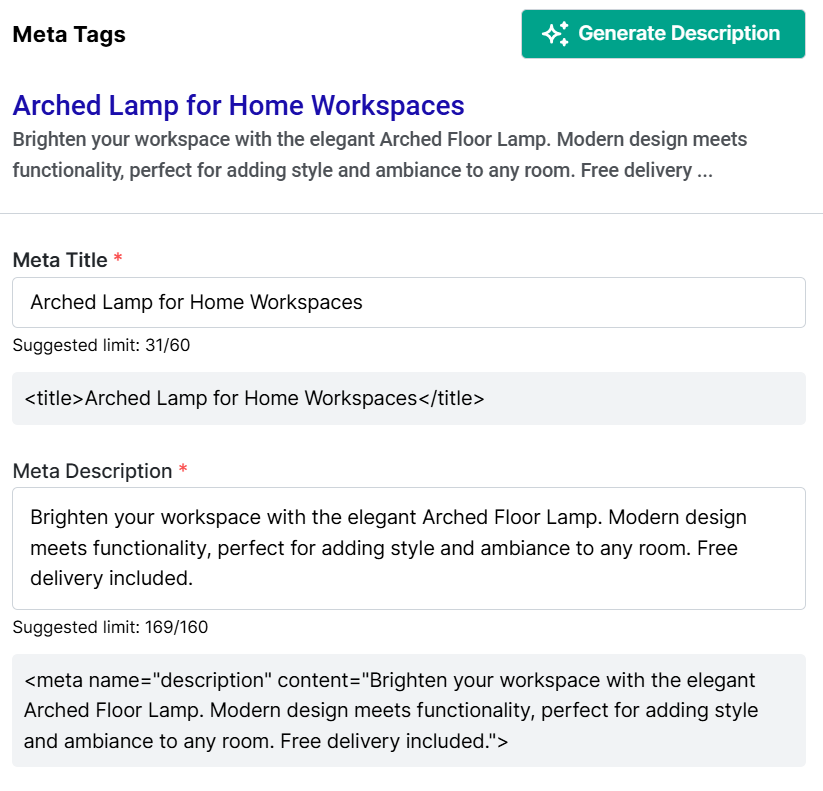Select the title tag code snippet
Screen dimensions: 823x791
pos(409,398)
